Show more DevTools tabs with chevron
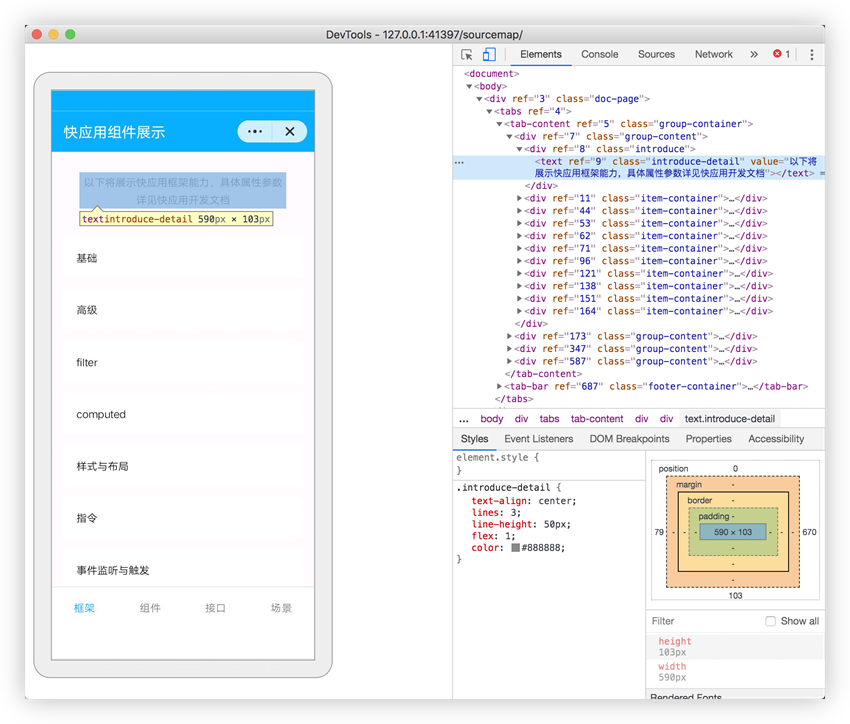The height and width of the screenshot is (724, 850). point(753,55)
